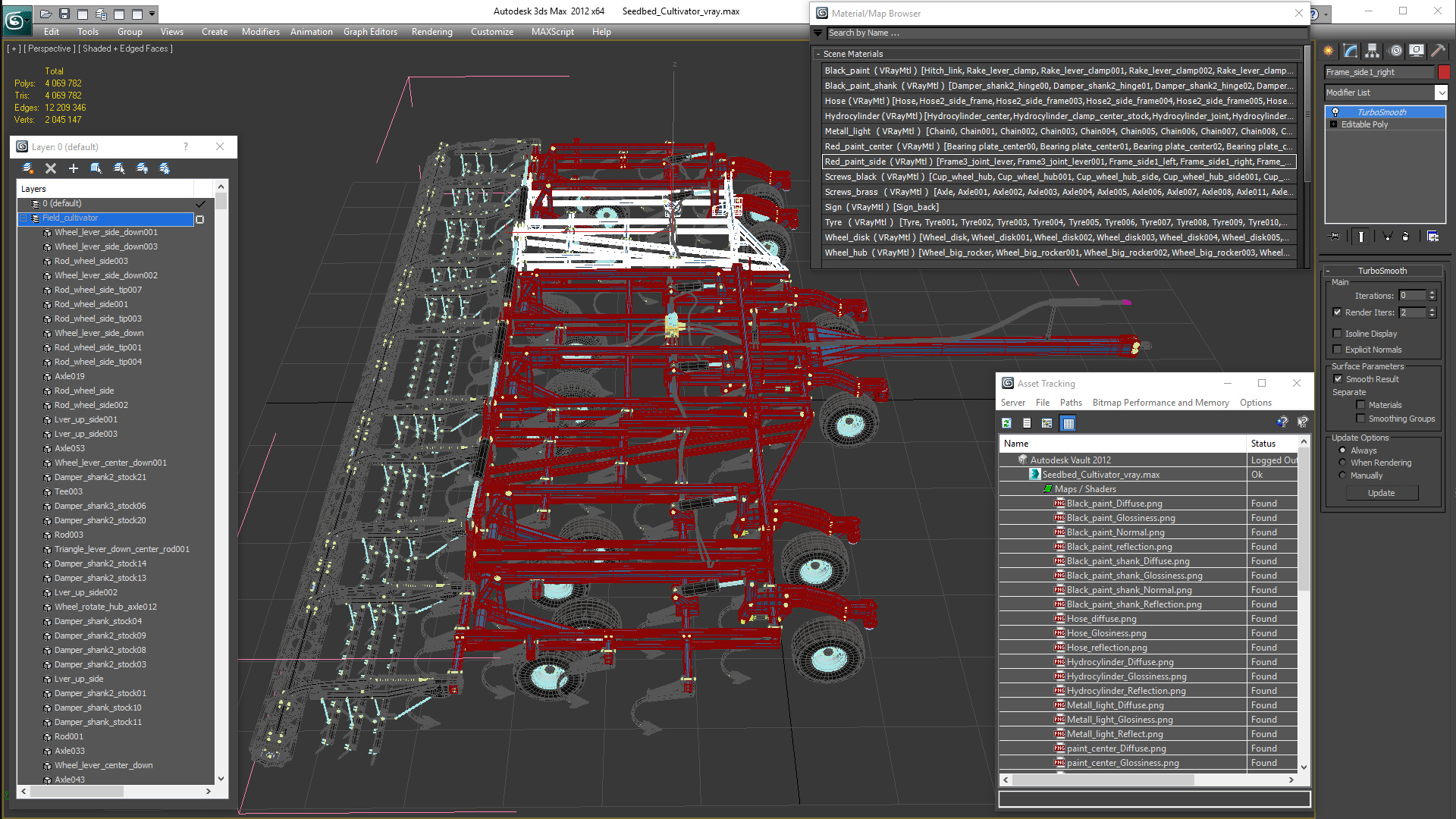Click Make Unique icon under modifier stack
Image resolution: width=1456 pixels, height=819 pixels.
1387,237
